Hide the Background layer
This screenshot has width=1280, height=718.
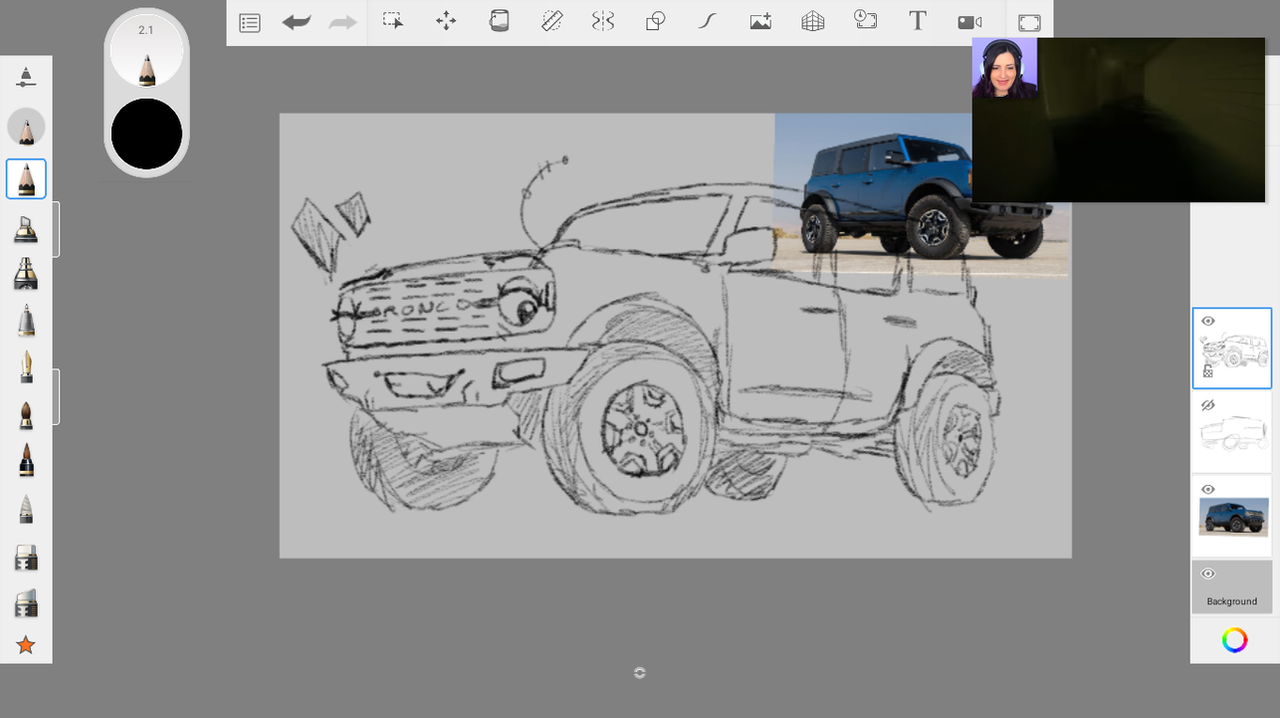click(1208, 574)
